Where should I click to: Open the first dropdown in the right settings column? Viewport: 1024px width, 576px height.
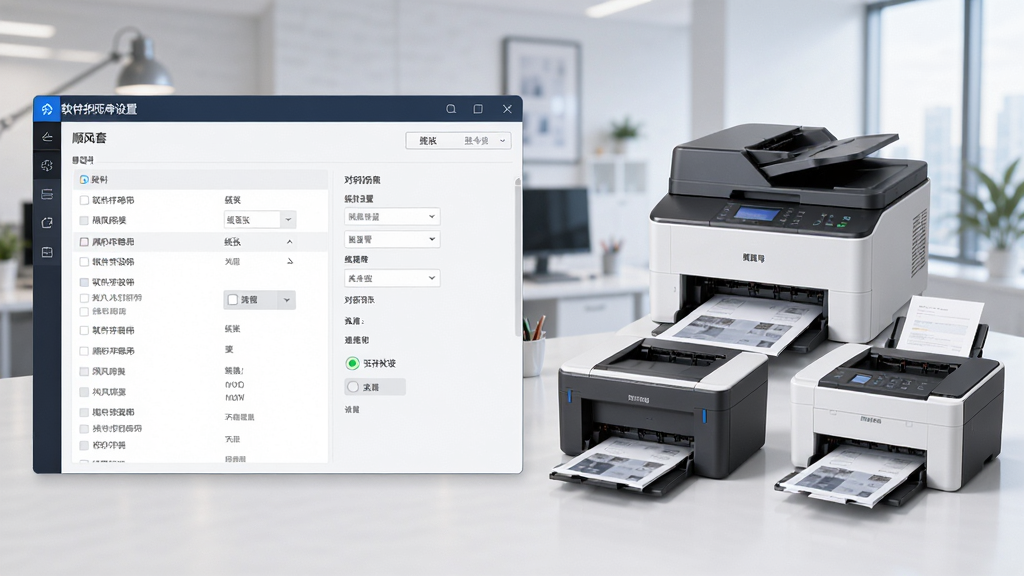[x=392, y=216]
